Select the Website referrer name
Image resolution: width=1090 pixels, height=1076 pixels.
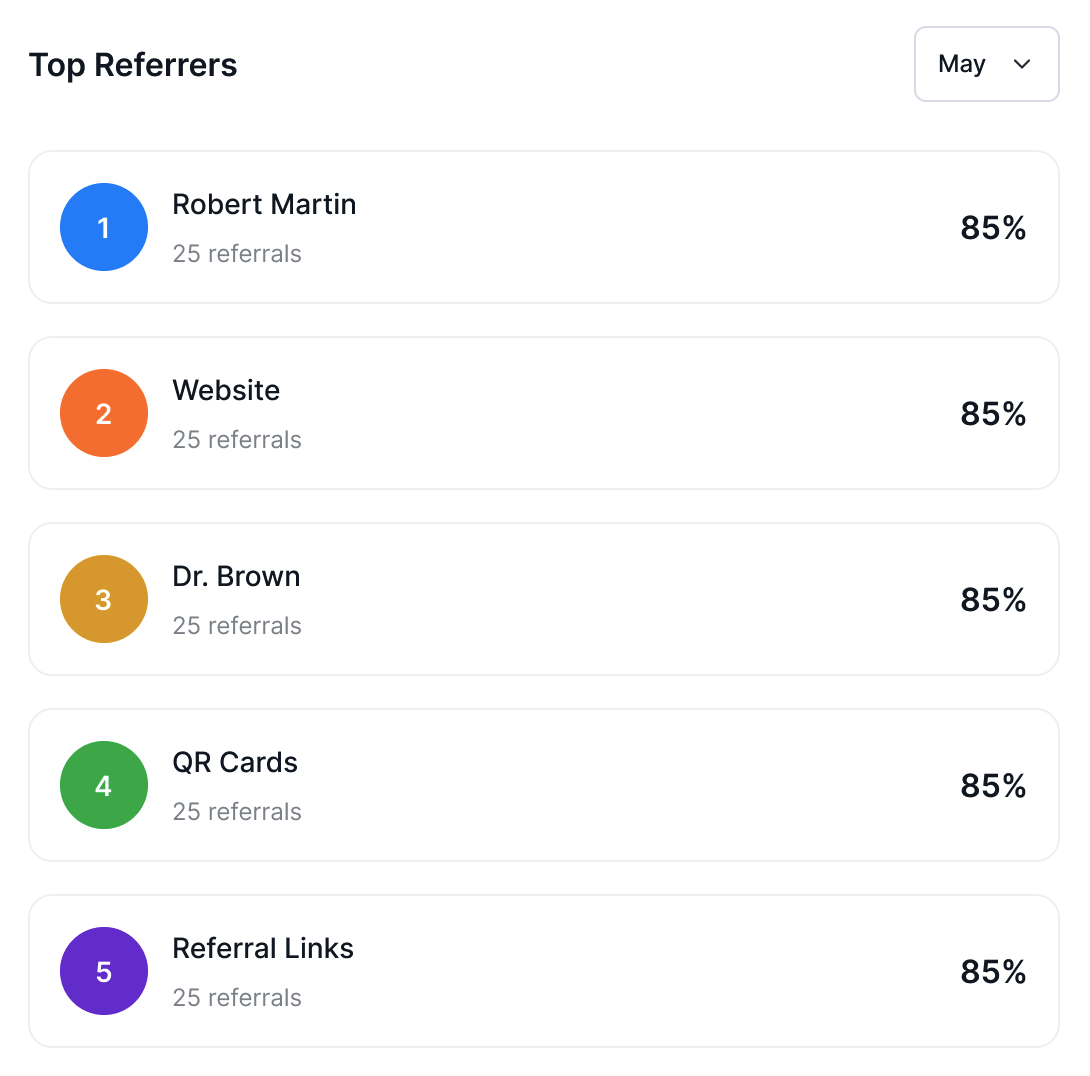pyautogui.click(x=226, y=390)
